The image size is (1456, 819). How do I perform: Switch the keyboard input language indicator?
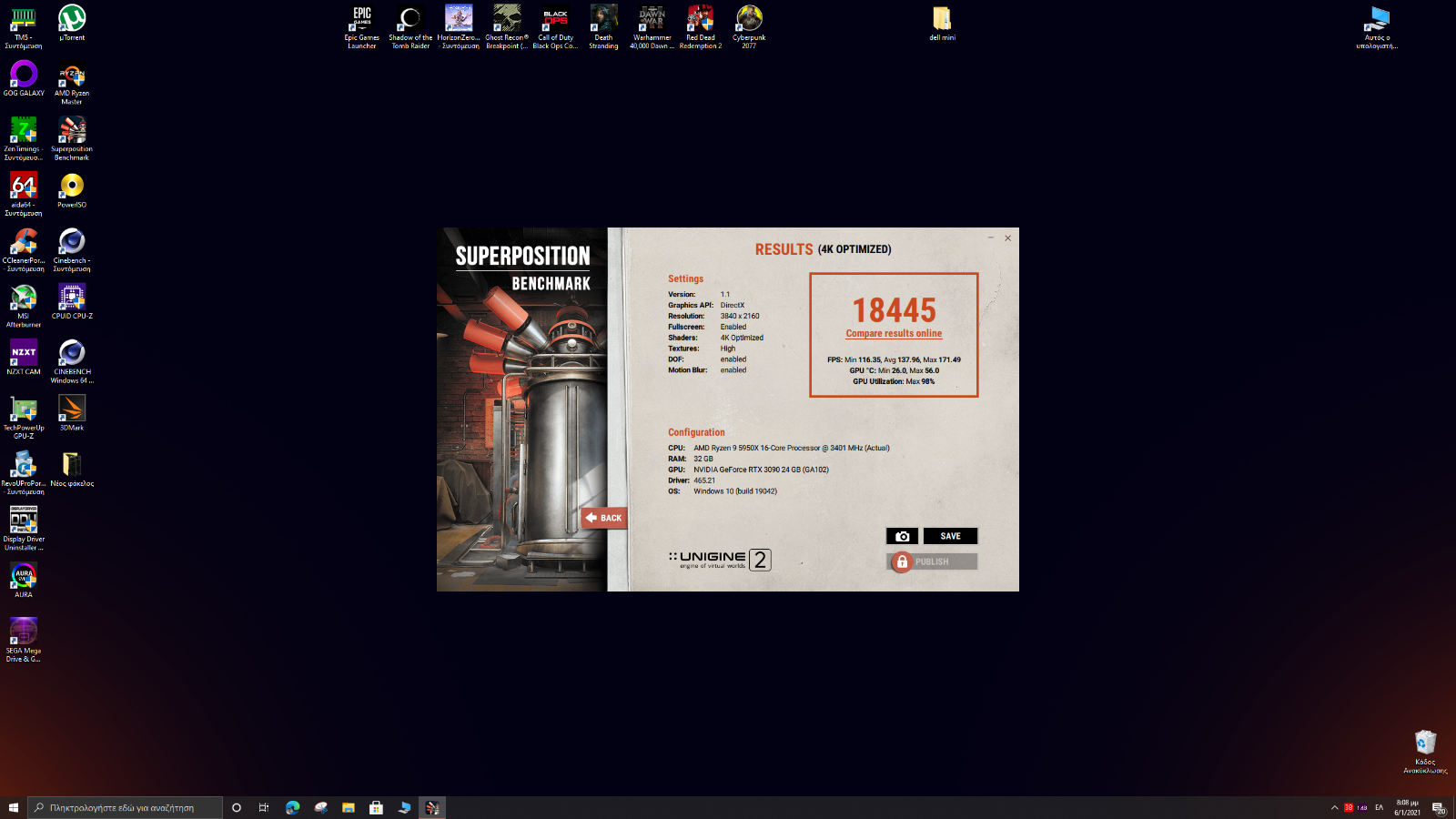point(1379,807)
